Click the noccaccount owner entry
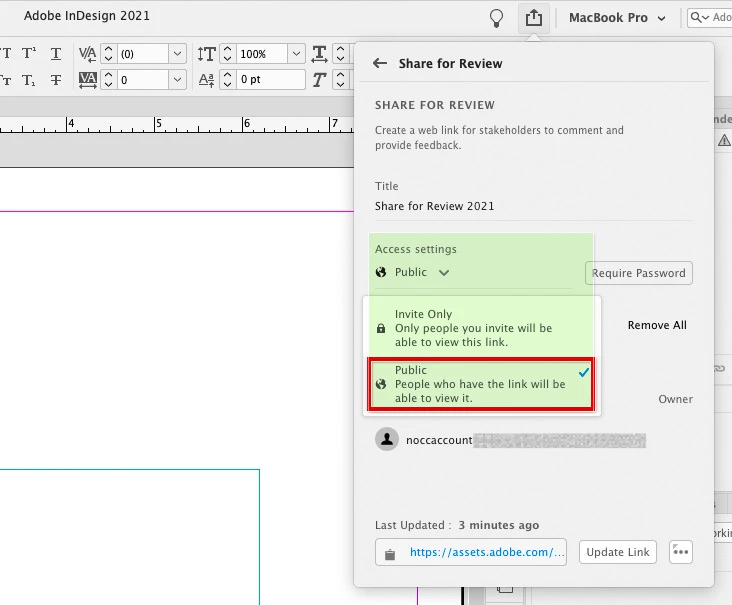732x605 pixels. [510, 440]
